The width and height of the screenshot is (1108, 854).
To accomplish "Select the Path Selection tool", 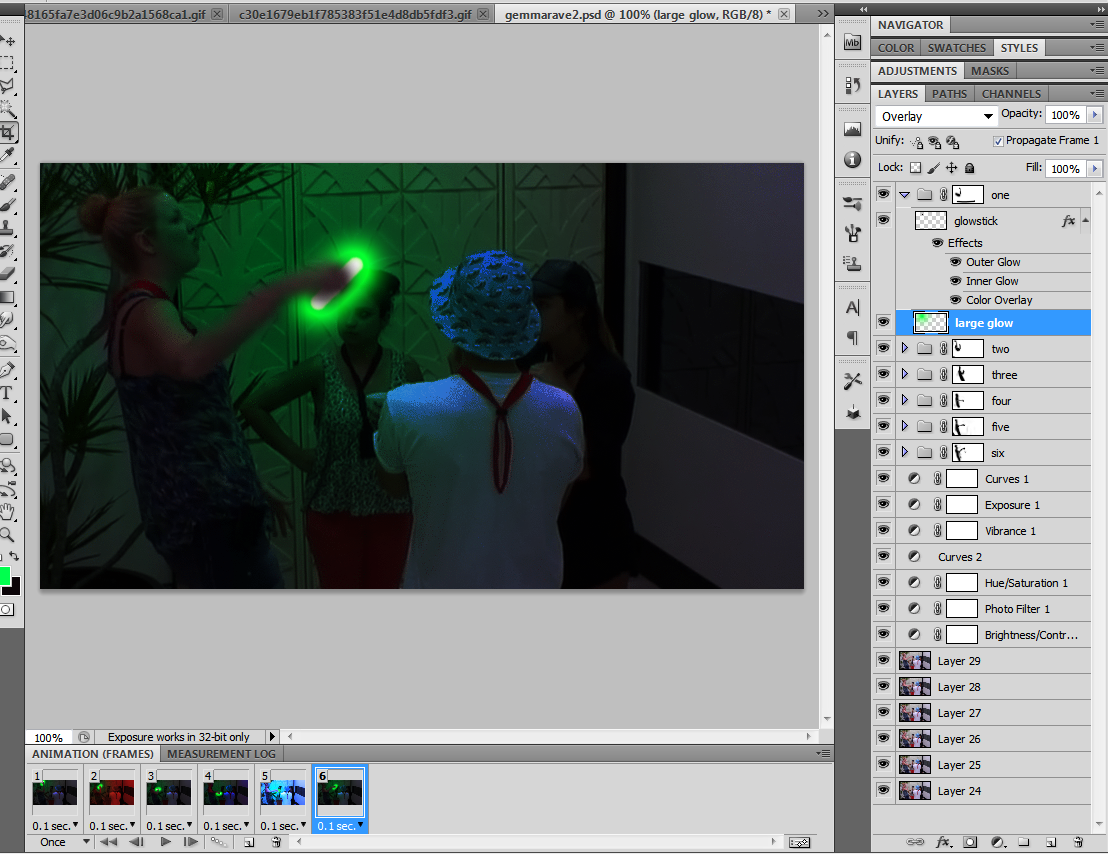I will (7, 417).
